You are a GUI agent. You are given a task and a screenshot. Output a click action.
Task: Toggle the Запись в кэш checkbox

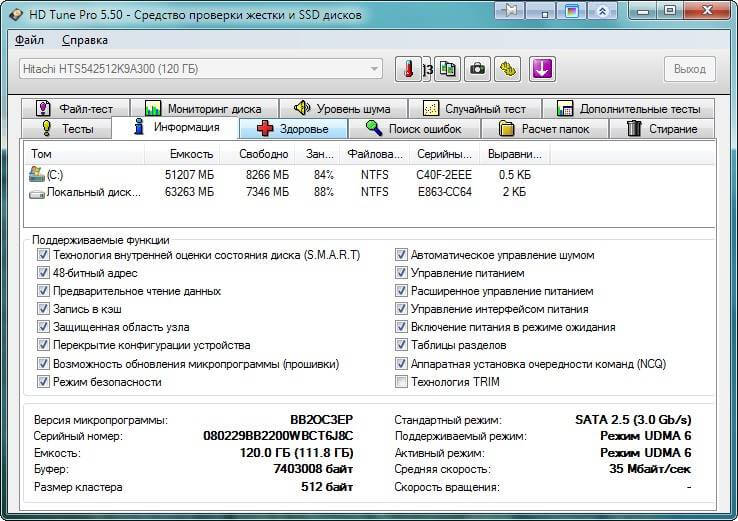pyautogui.click(x=43, y=309)
